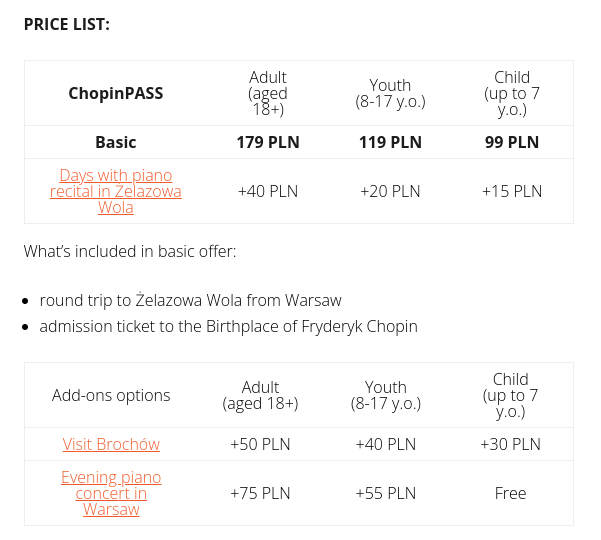Screen dimensions: 601x540
Task: Click the Add-ons options header cell
Action: coord(111,395)
